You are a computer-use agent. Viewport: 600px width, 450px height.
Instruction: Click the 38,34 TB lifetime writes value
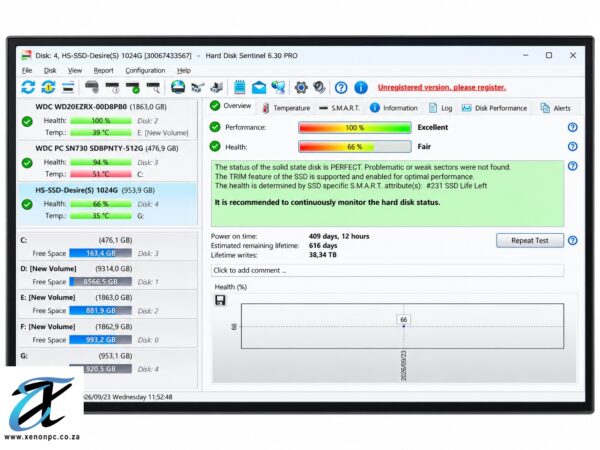[x=323, y=255]
